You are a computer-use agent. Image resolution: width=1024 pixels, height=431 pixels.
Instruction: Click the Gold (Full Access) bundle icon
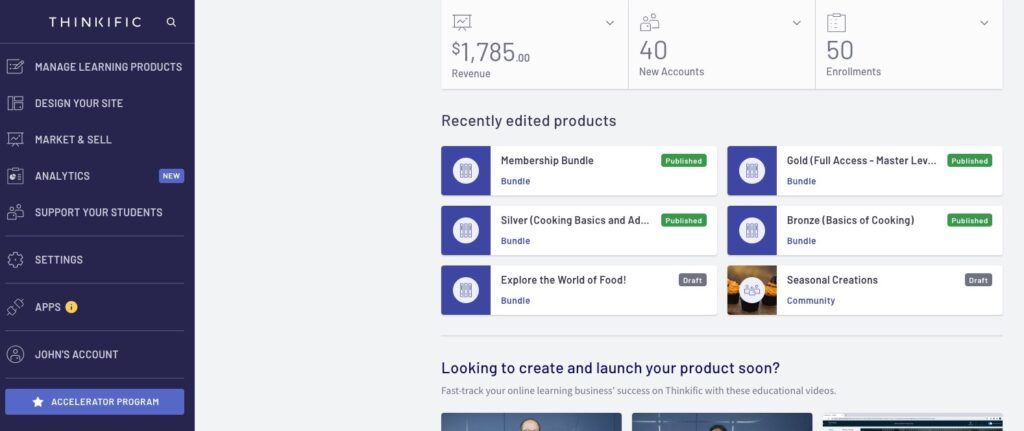point(752,170)
